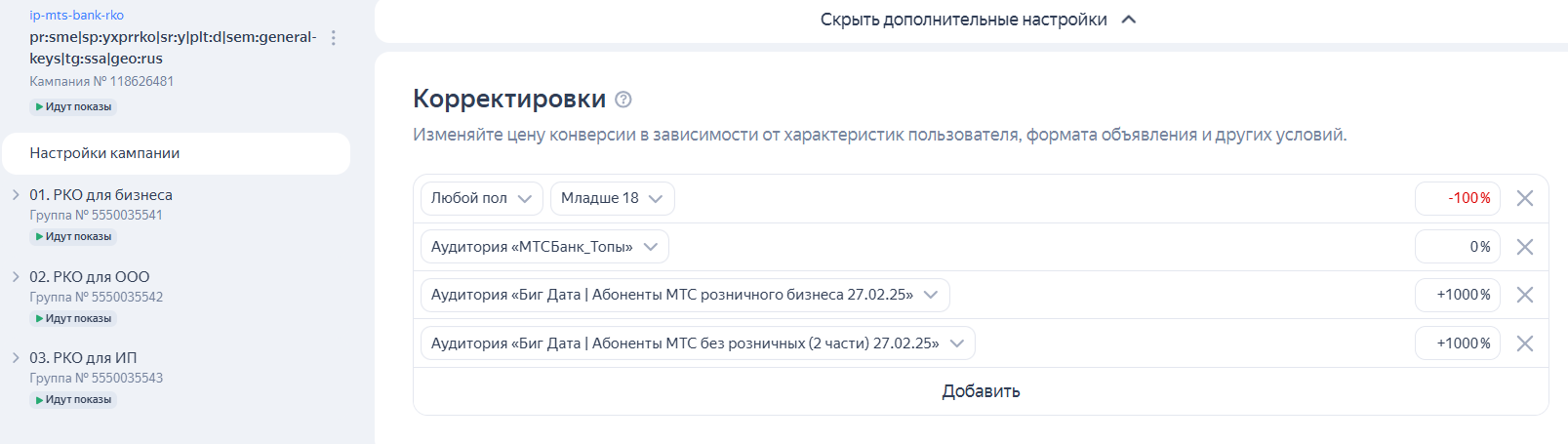Viewport: 1568px width, 444px height.
Task: Open the Абоненты МТС розничного бизнеса audience dropdown
Action: pyautogui.click(x=685, y=295)
